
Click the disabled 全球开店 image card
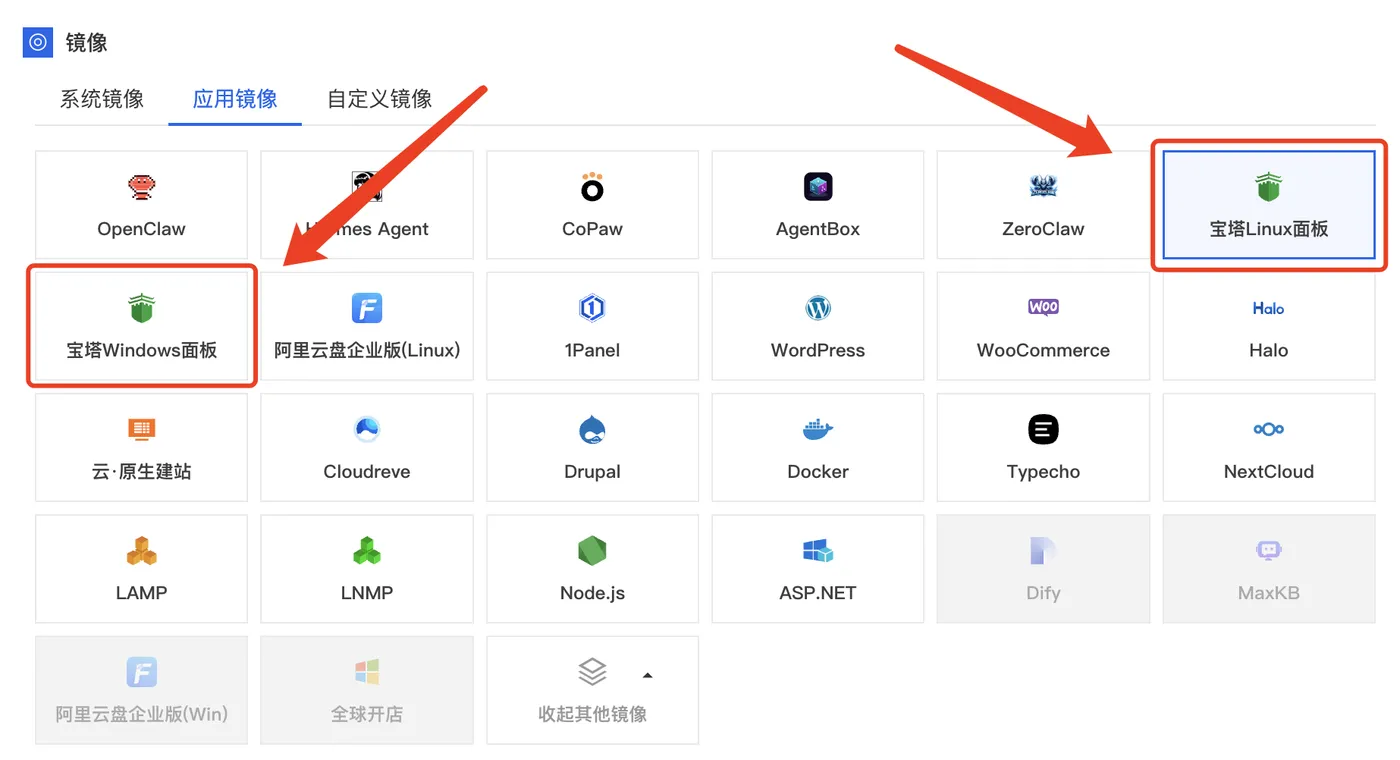coord(367,690)
